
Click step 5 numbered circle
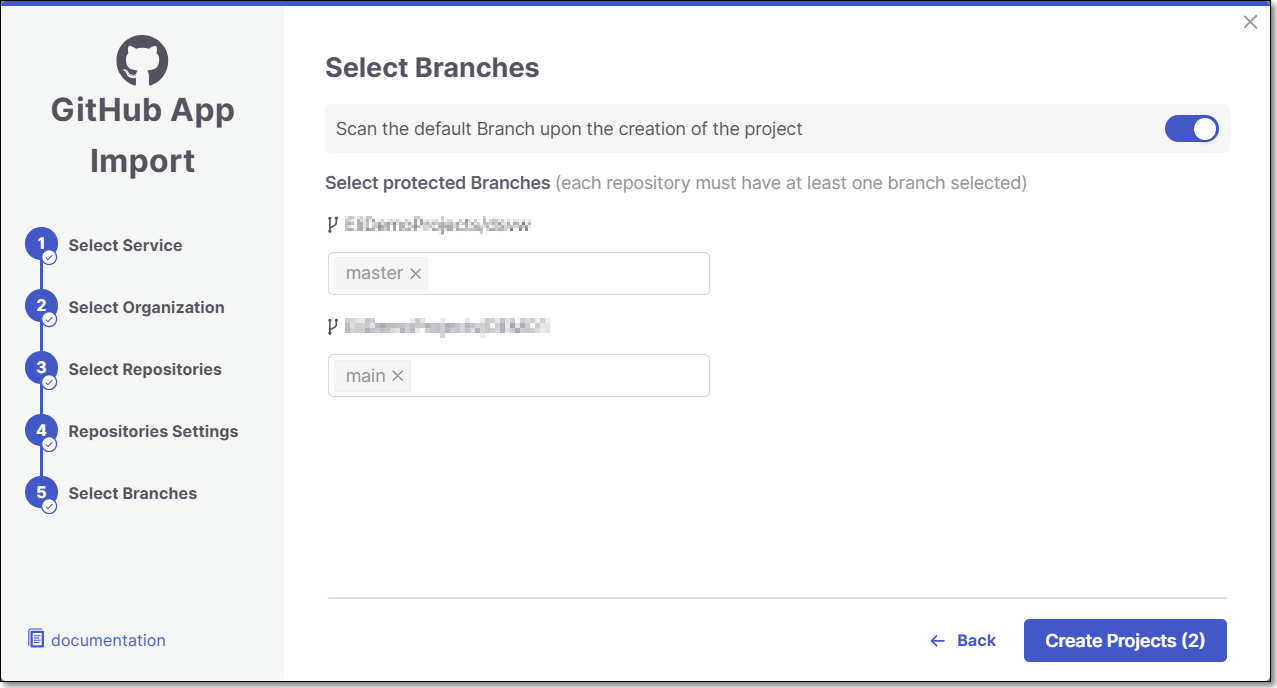click(x=41, y=493)
